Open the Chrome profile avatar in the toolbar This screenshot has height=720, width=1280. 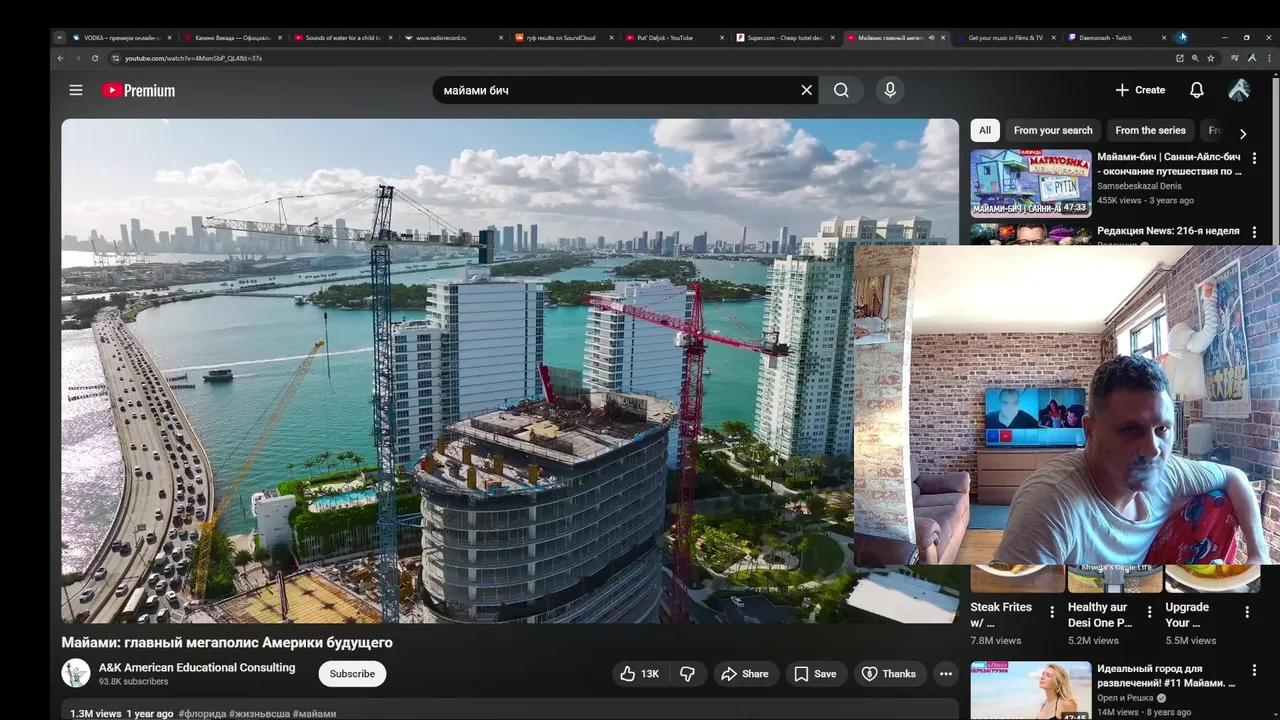point(1251,58)
